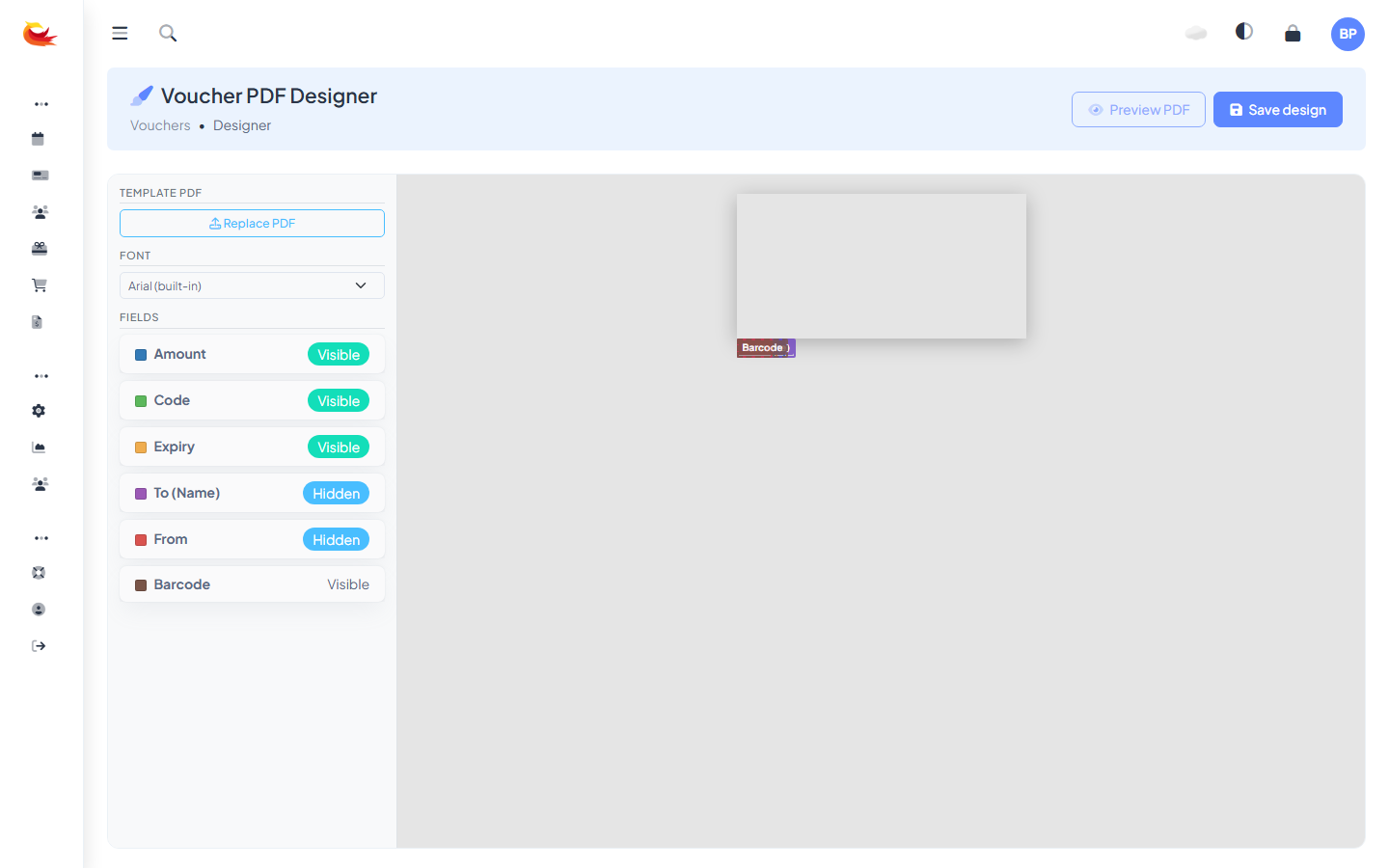
Task: Click the red From color swatch
Action: pyautogui.click(x=141, y=540)
